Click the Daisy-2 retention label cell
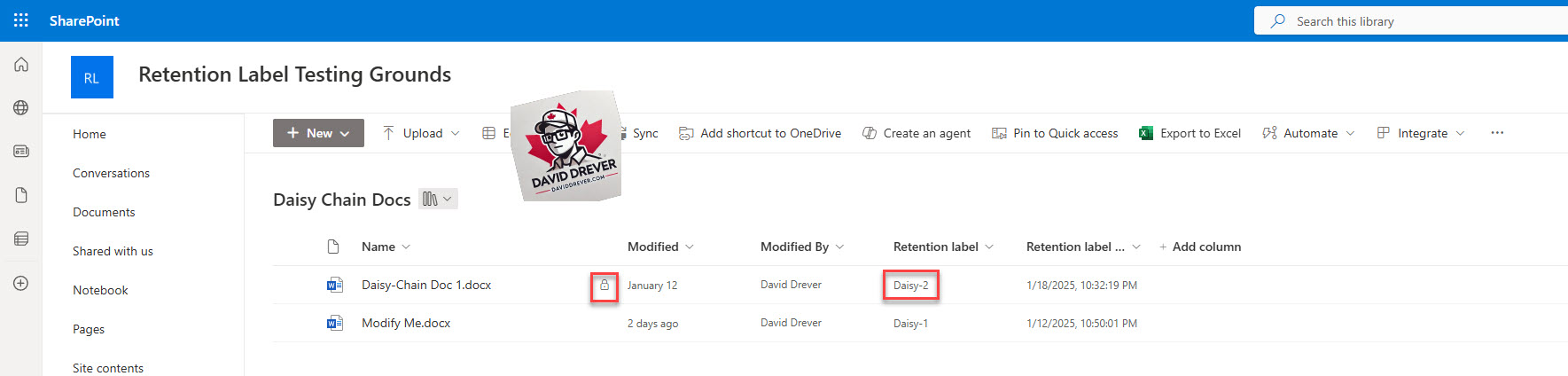Image resolution: width=1568 pixels, height=376 pixels. (x=911, y=286)
